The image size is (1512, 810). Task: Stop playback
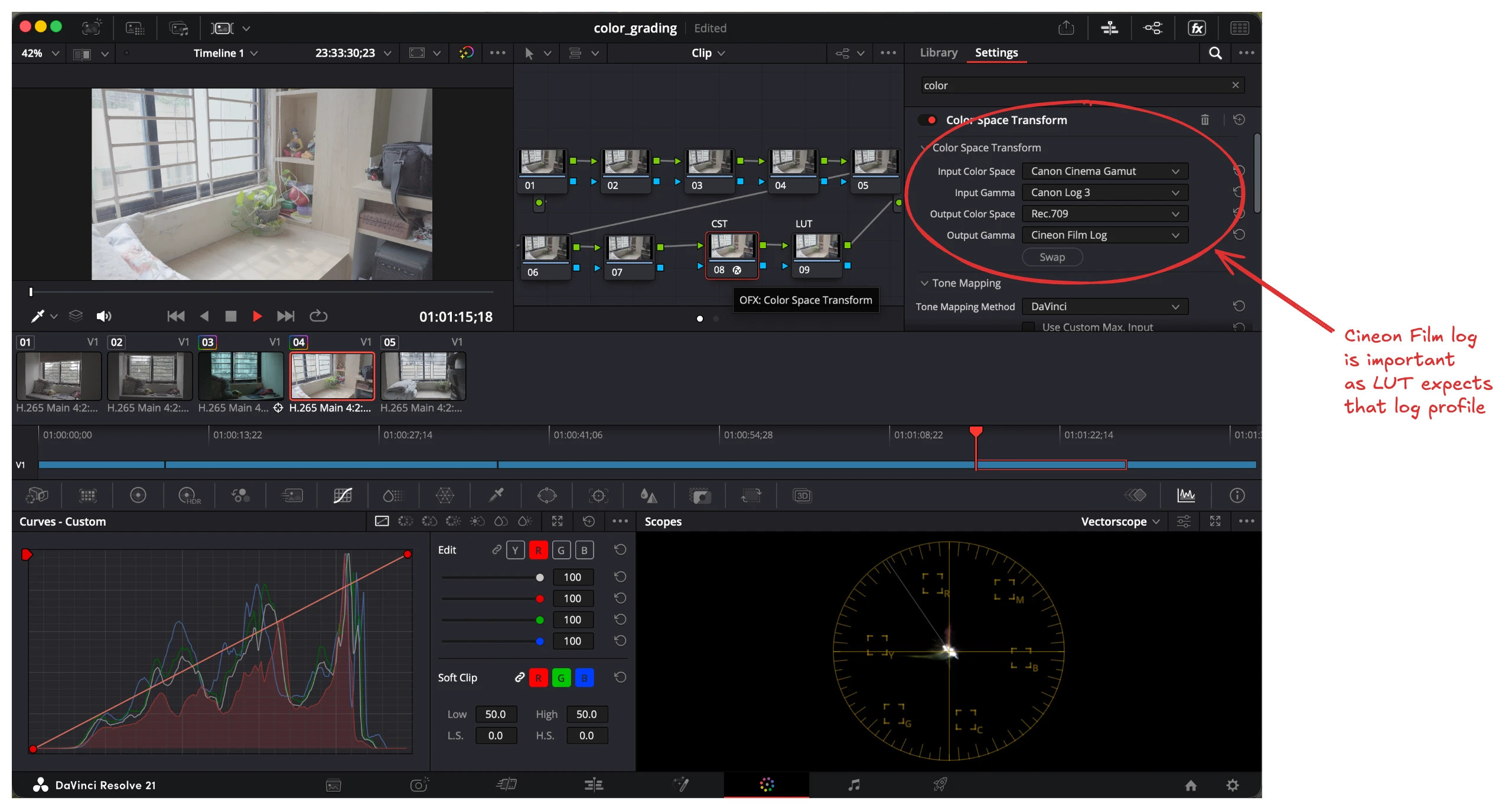pyautogui.click(x=231, y=317)
